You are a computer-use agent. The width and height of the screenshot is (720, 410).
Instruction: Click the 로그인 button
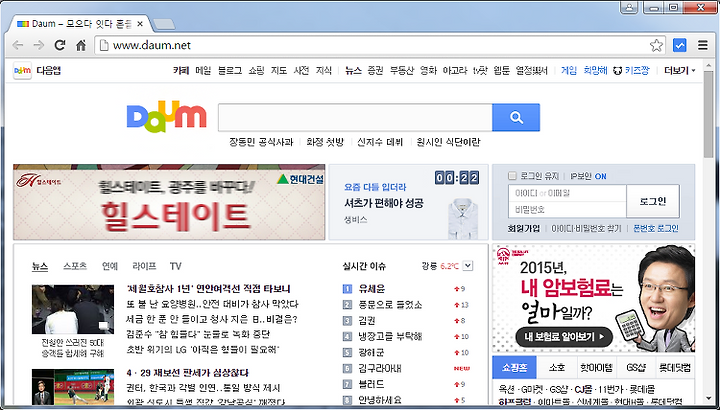coord(653,201)
